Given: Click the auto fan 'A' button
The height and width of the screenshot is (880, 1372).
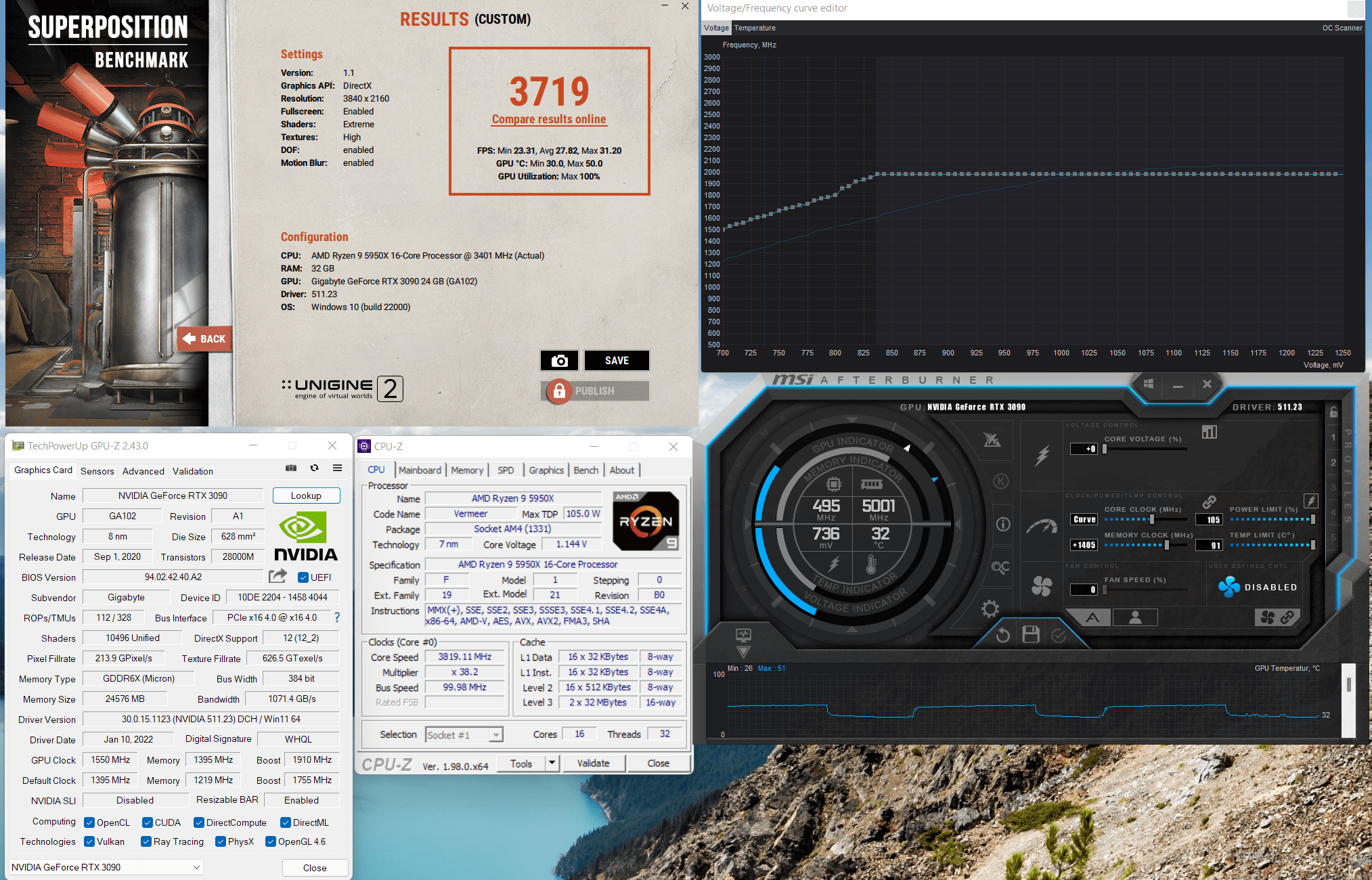Looking at the screenshot, I should click(x=1092, y=617).
